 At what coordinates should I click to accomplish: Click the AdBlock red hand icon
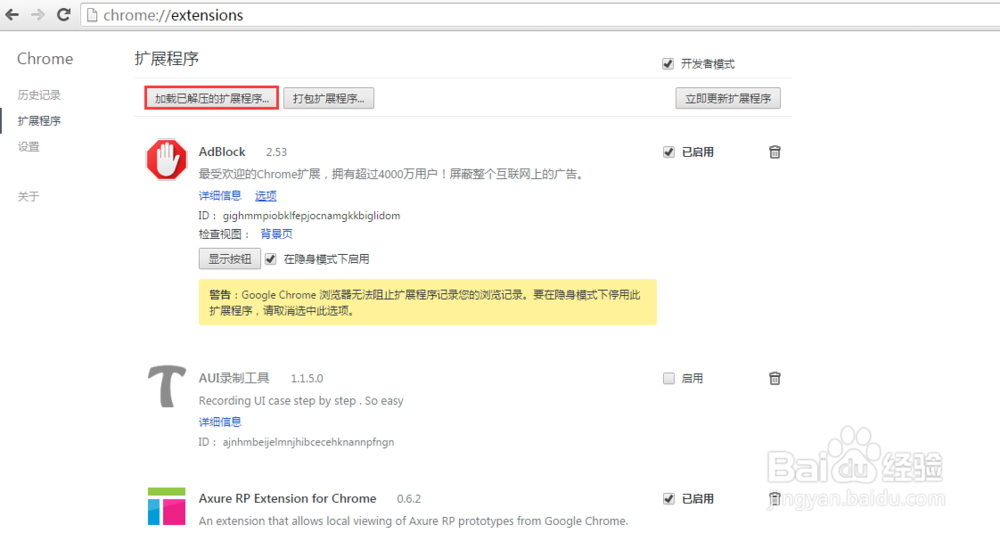(x=166, y=159)
